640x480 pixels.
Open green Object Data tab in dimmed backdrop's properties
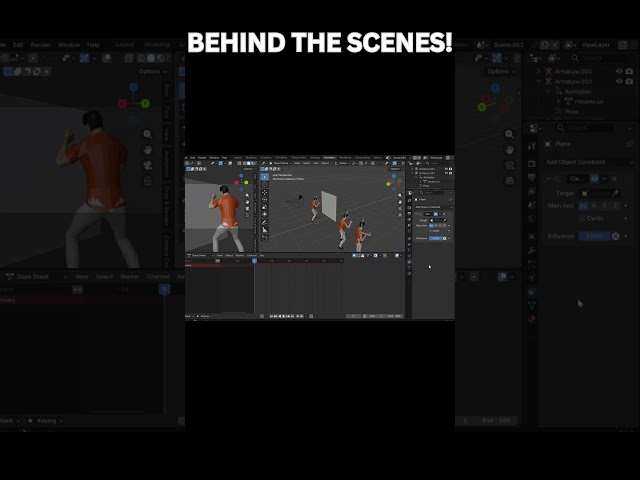531,305
